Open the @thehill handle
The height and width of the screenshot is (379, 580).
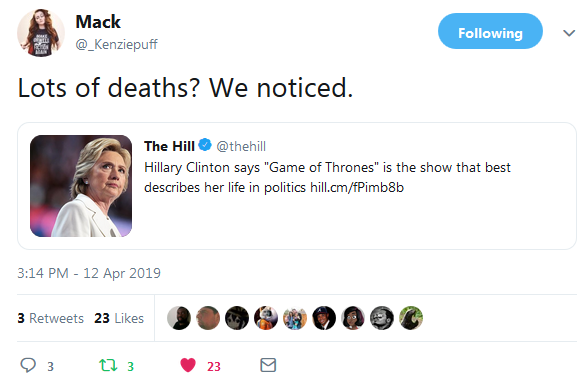point(241,146)
